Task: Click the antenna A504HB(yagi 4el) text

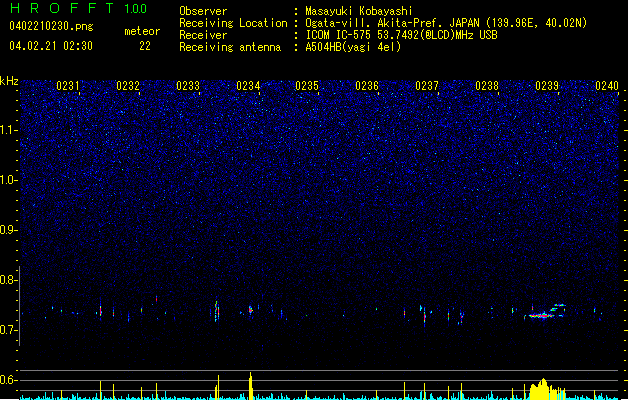Action: point(353,47)
